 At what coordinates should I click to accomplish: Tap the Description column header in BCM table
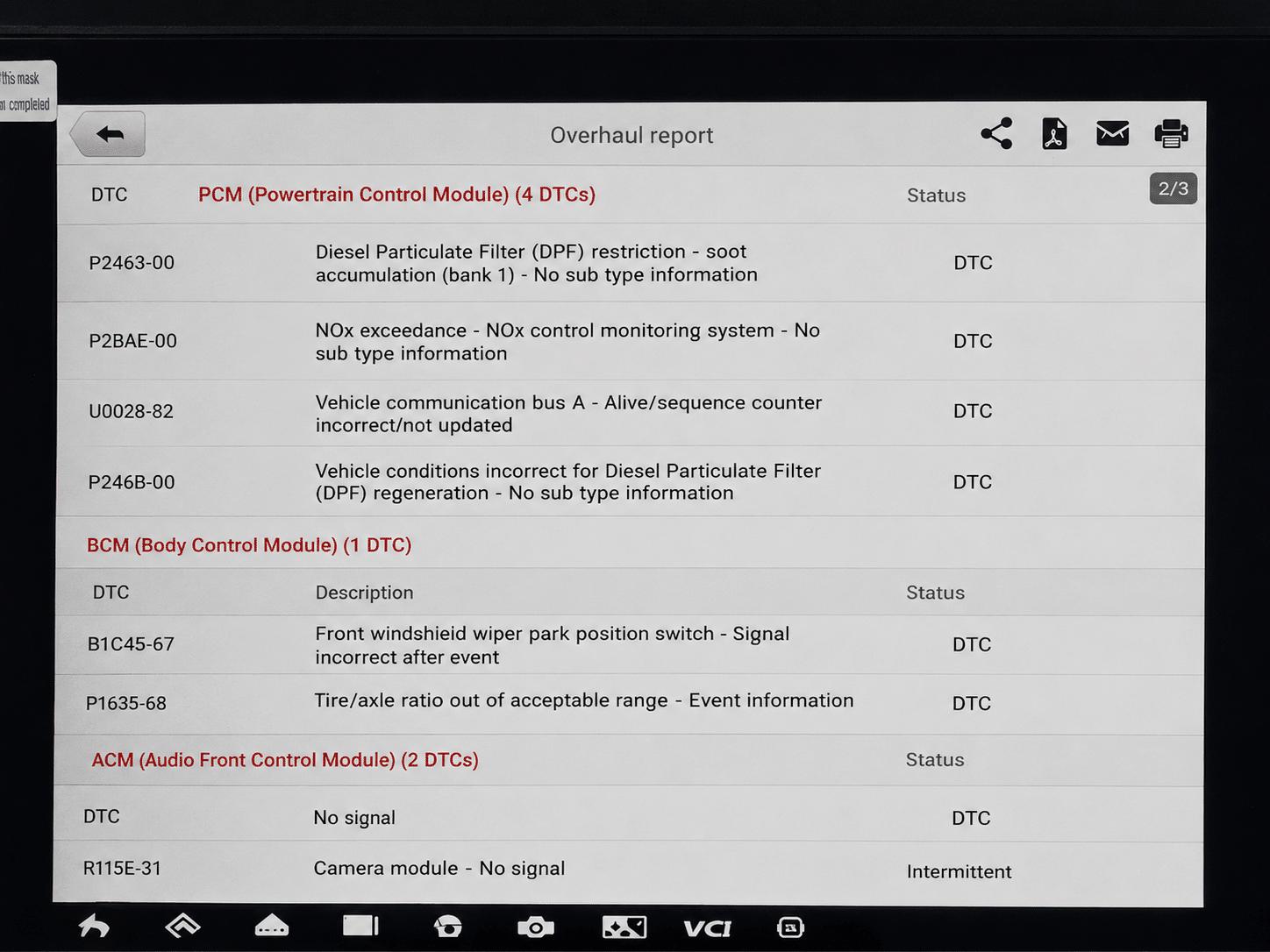pyautogui.click(x=364, y=593)
